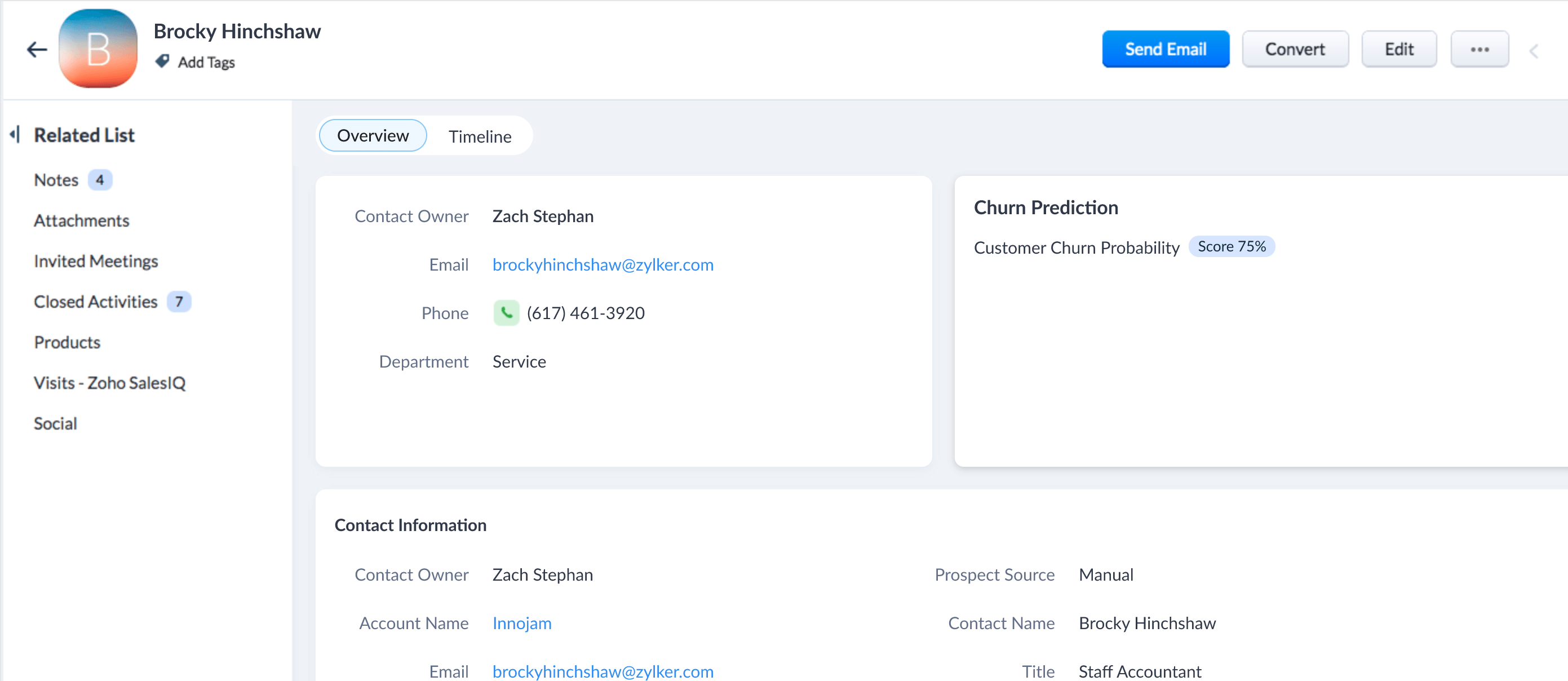Screen dimensions: 1568x681
Task: Select Invited Meetings in the sidebar
Action: [x=96, y=261]
